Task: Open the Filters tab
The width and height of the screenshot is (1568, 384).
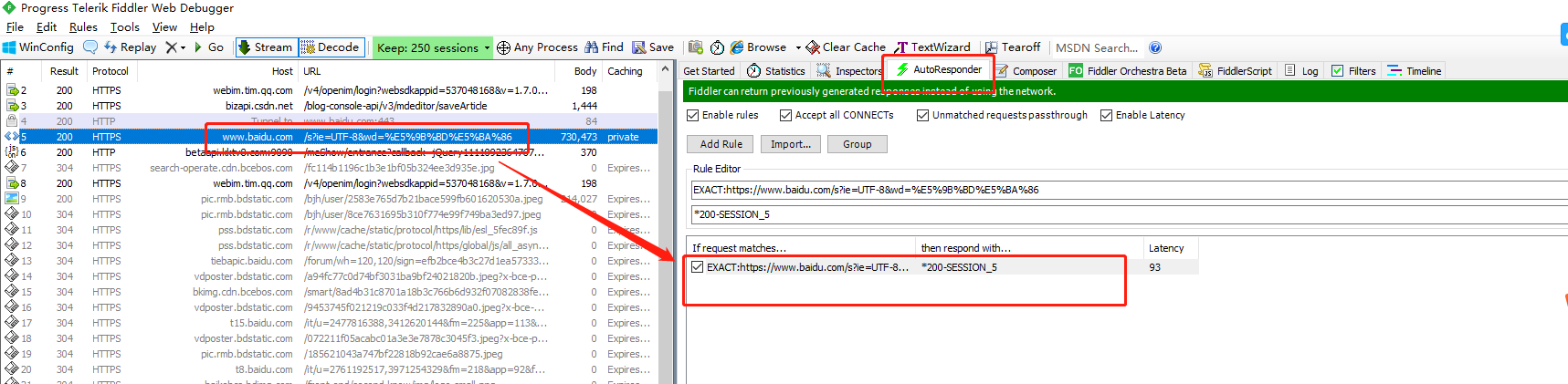Action: pyautogui.click(x=1353, y=71)
